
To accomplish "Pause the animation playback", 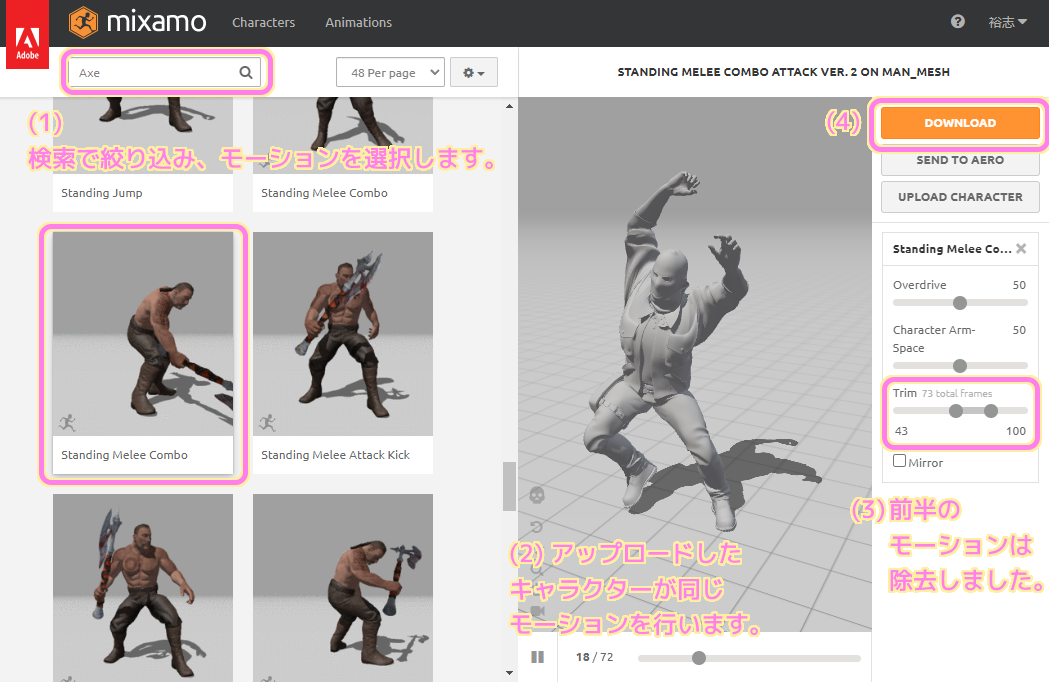I will click(537, 657).
